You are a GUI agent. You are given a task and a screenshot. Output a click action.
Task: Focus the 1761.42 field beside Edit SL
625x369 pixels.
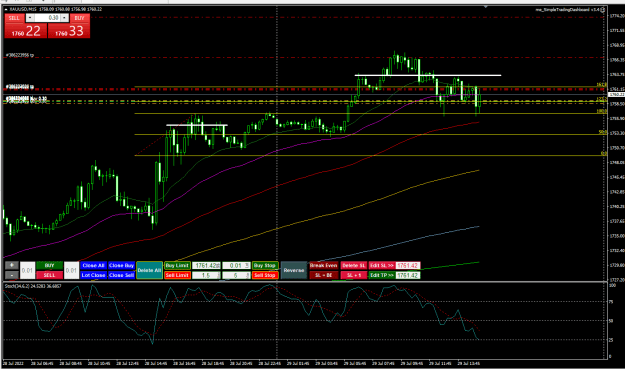tap(408, 265)
